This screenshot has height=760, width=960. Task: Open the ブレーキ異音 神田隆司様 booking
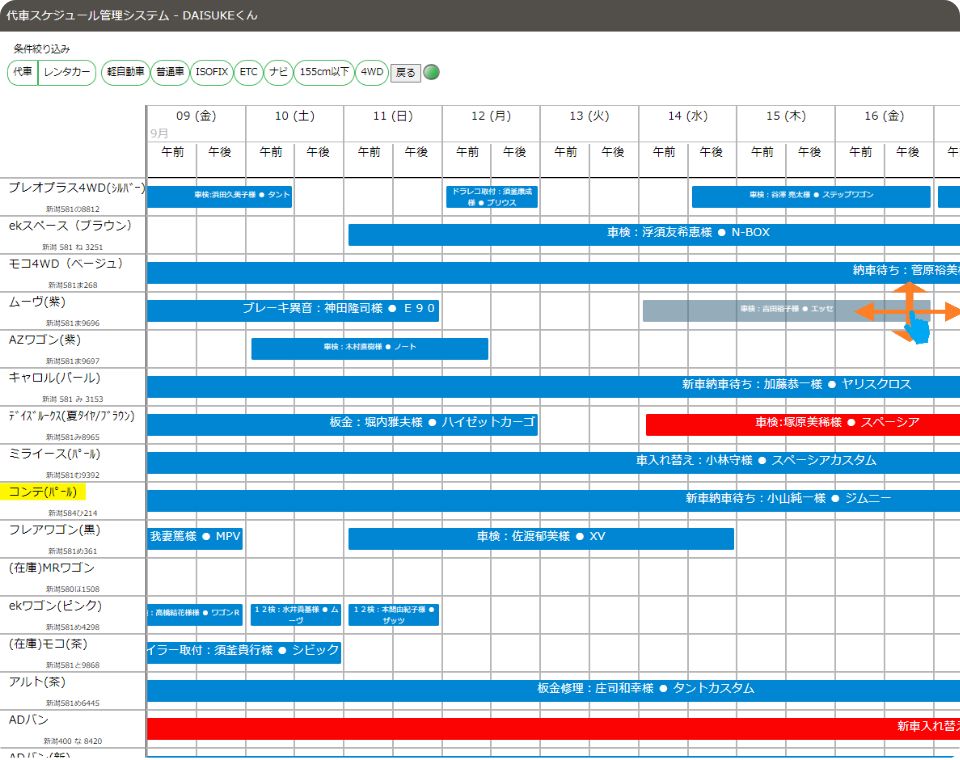(x=293, y=310)
